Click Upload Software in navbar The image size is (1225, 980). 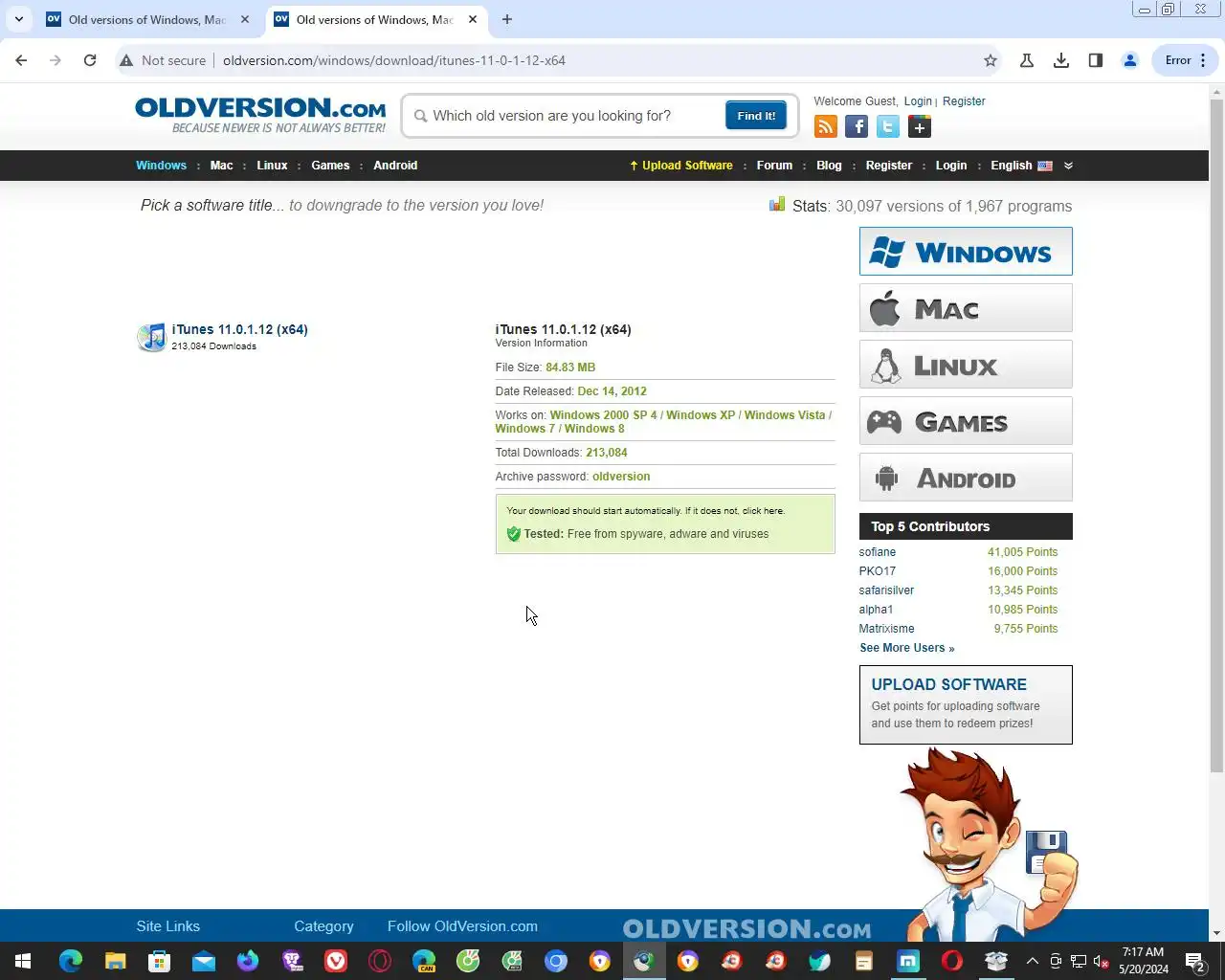point(681,166)
